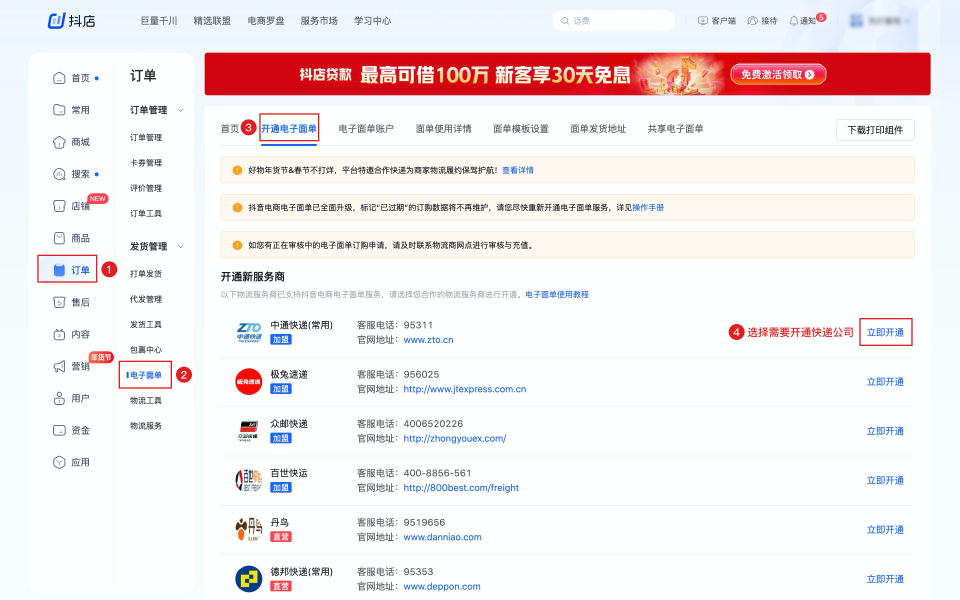Open the www.zto.cn website link
This screenshot has height=600, width=960.
[x=428, y=340]
